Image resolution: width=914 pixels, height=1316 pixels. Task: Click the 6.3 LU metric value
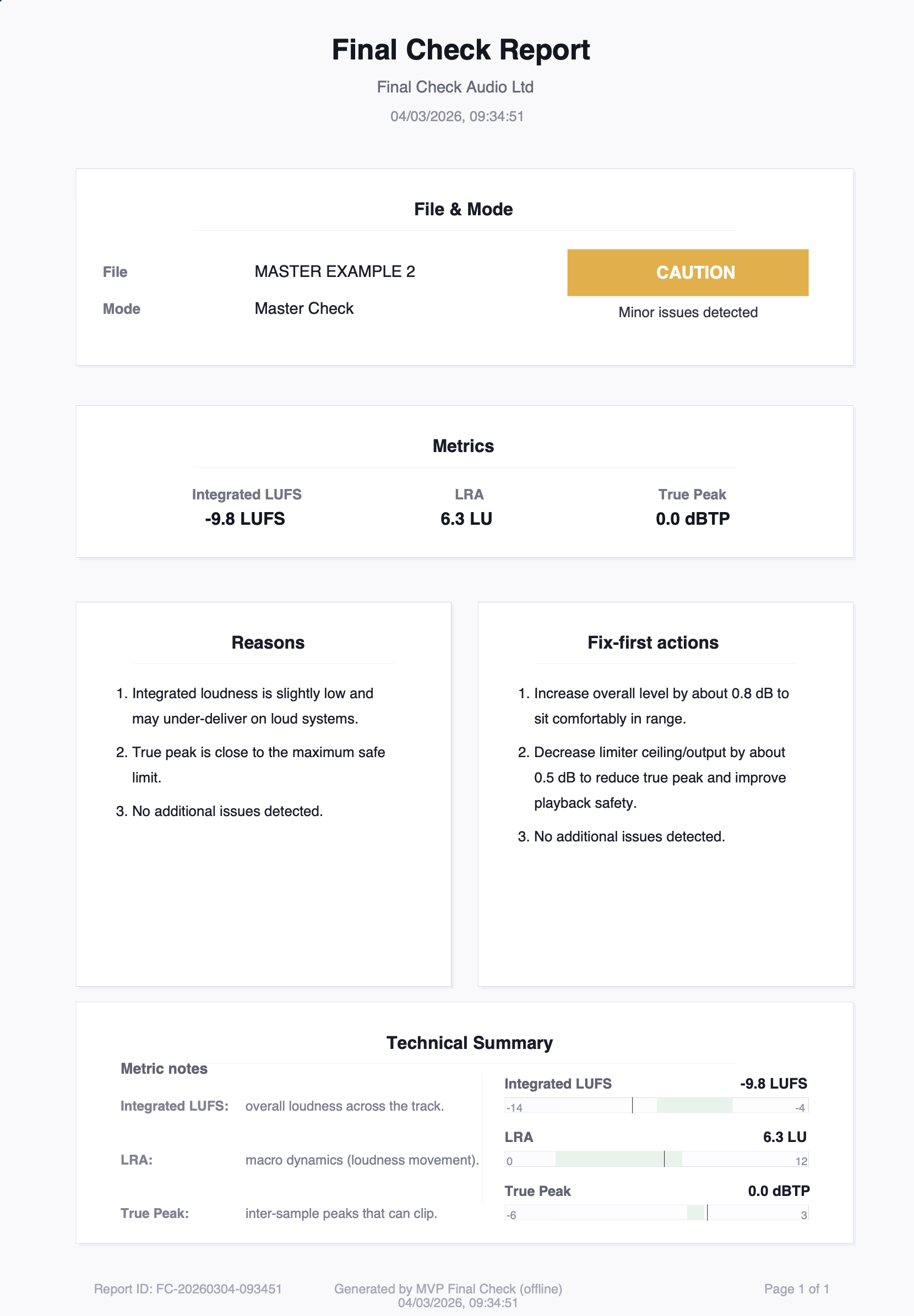coord(466,519)
